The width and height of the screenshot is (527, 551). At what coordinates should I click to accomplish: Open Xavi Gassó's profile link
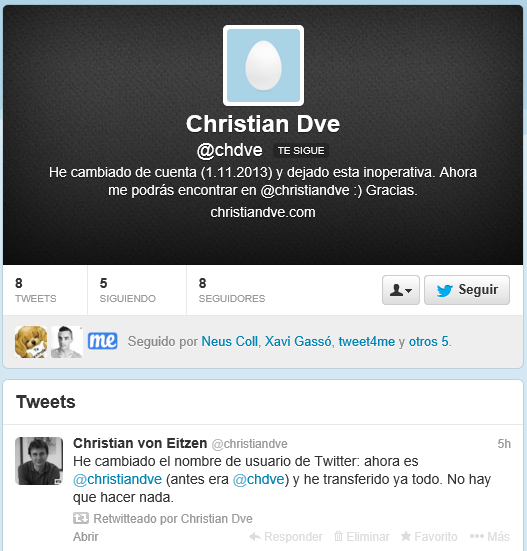[298, 342]
